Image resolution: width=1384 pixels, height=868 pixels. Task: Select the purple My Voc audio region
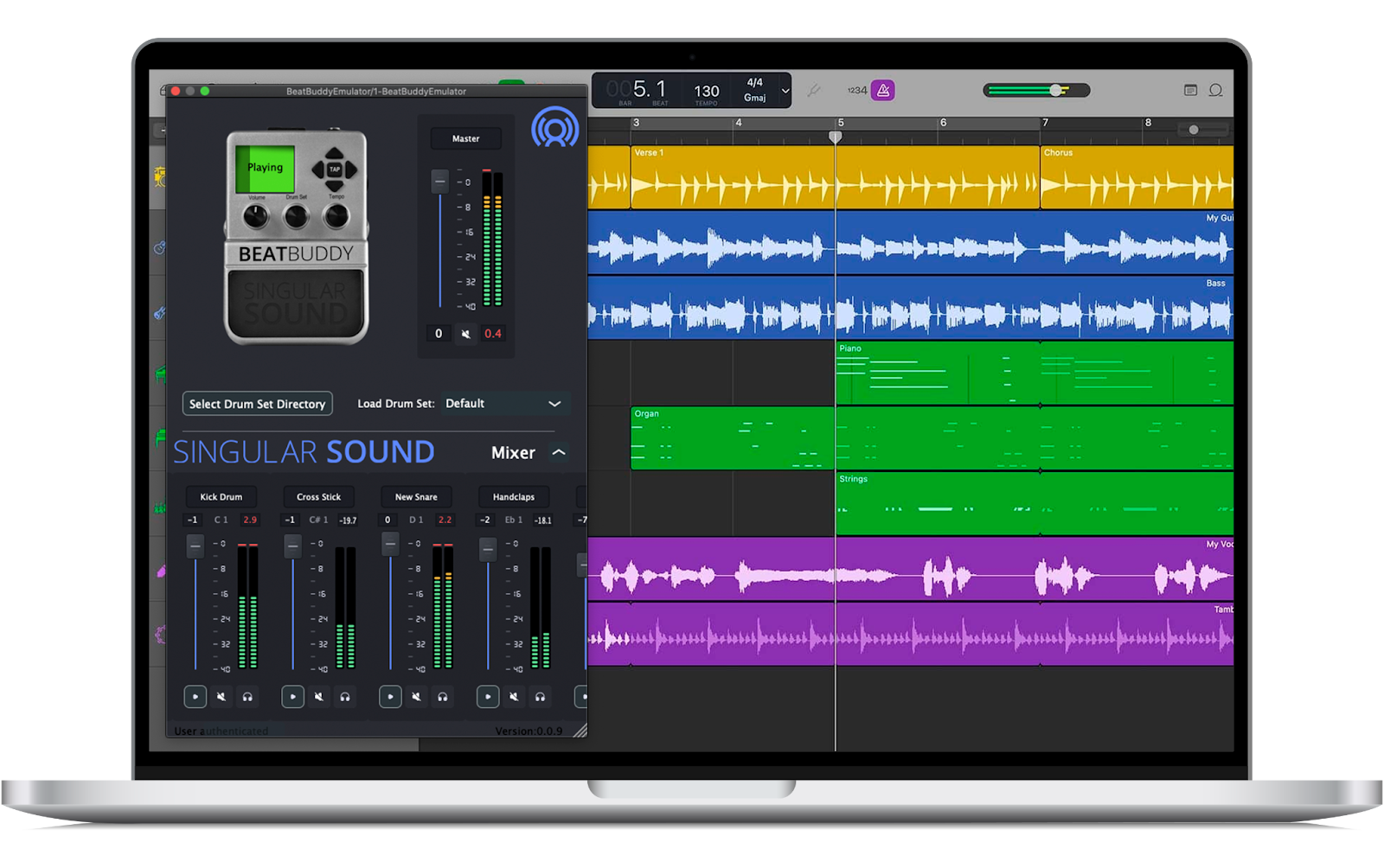click(911, 569)
